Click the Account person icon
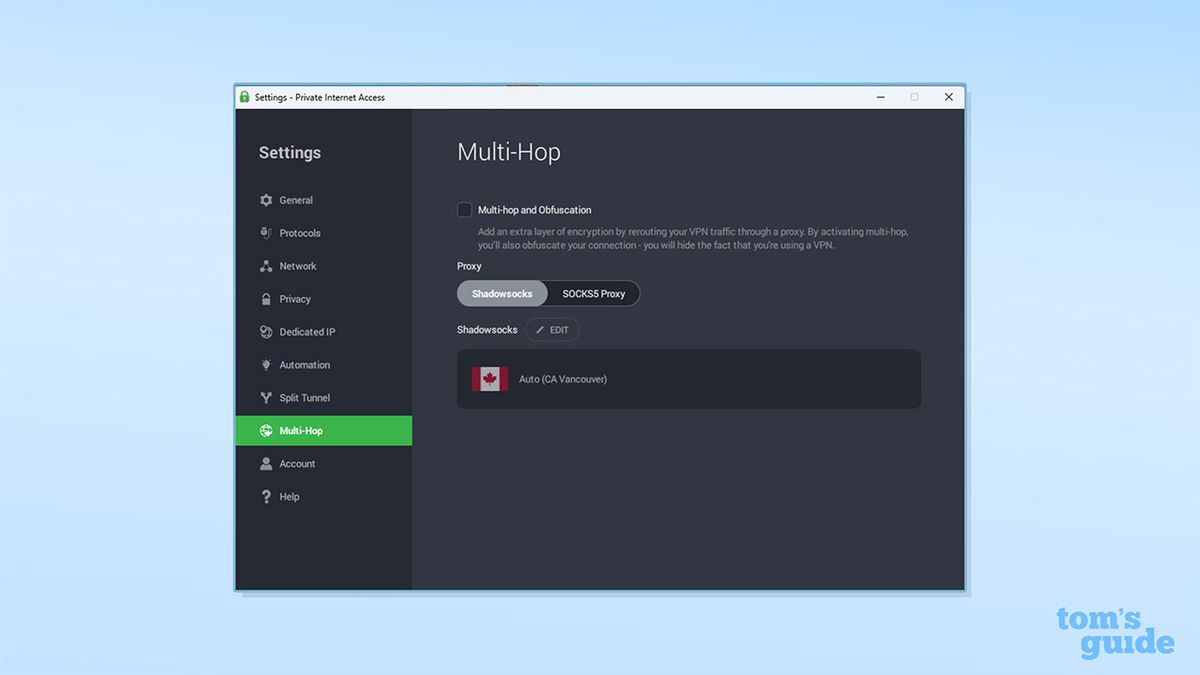 coord(266,464)
